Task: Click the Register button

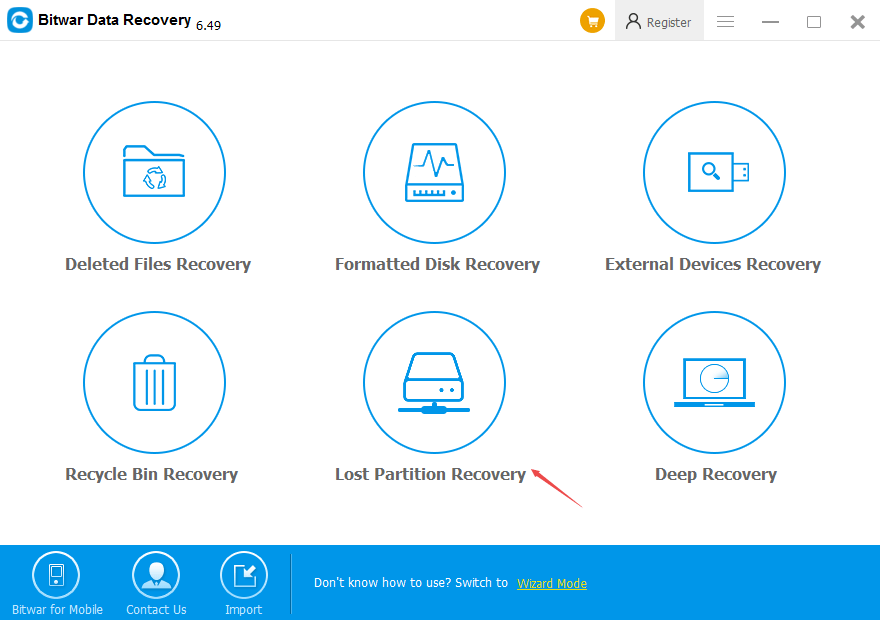Action: click(659, 21)
